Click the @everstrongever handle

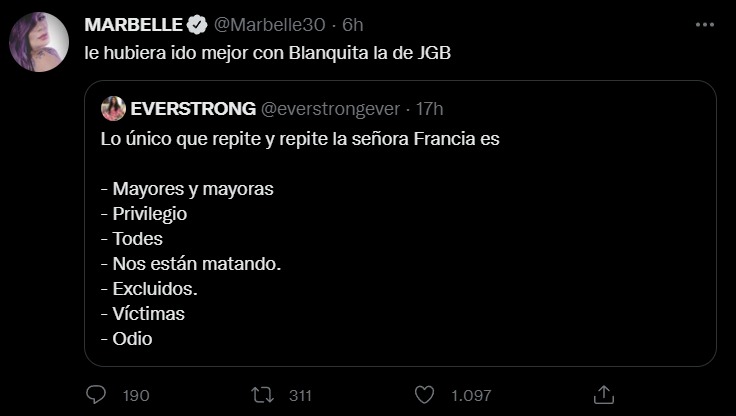330,108
